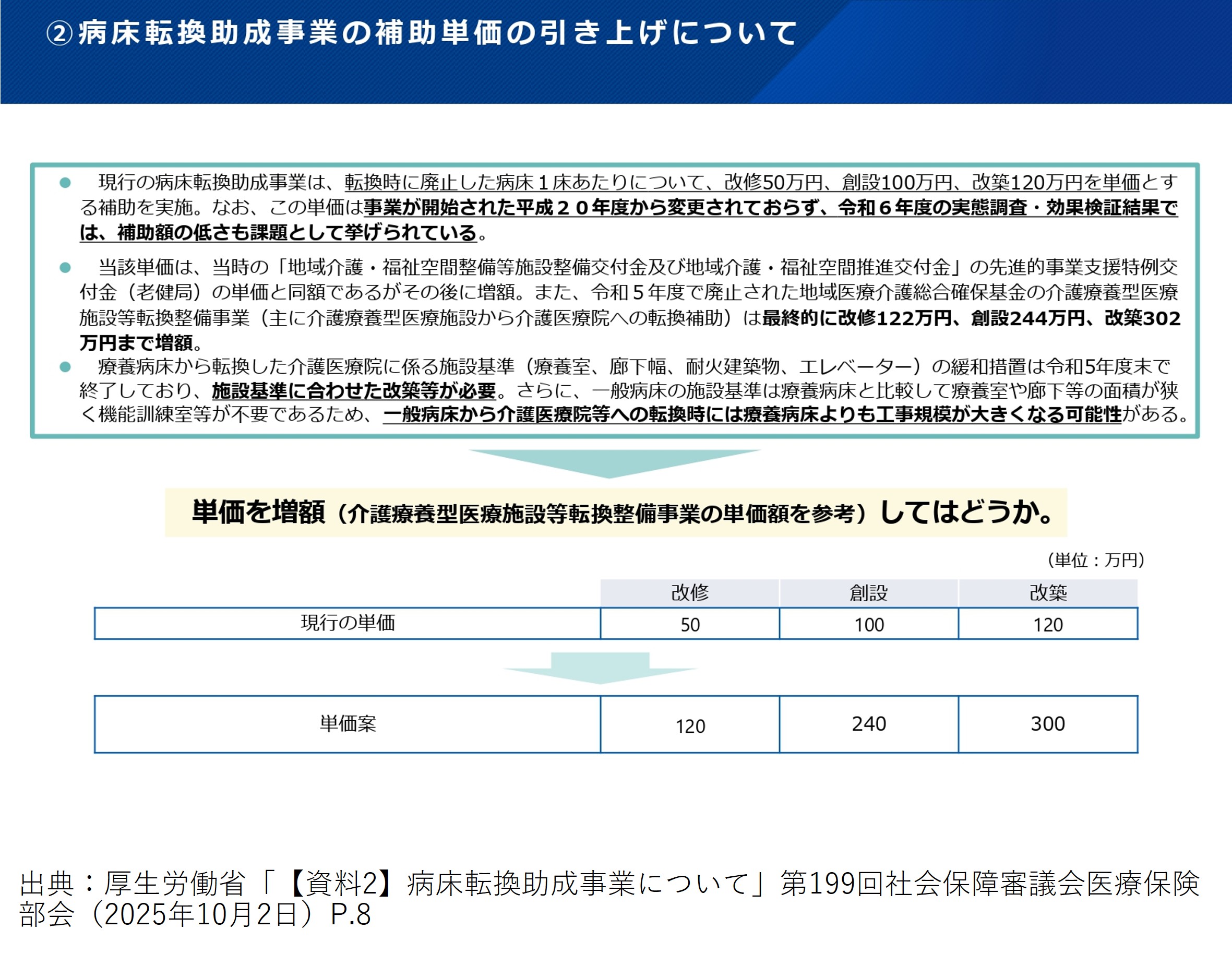Click the 現行の単価 row label
The image size is (1232, 965).
(x=348, y=623)
